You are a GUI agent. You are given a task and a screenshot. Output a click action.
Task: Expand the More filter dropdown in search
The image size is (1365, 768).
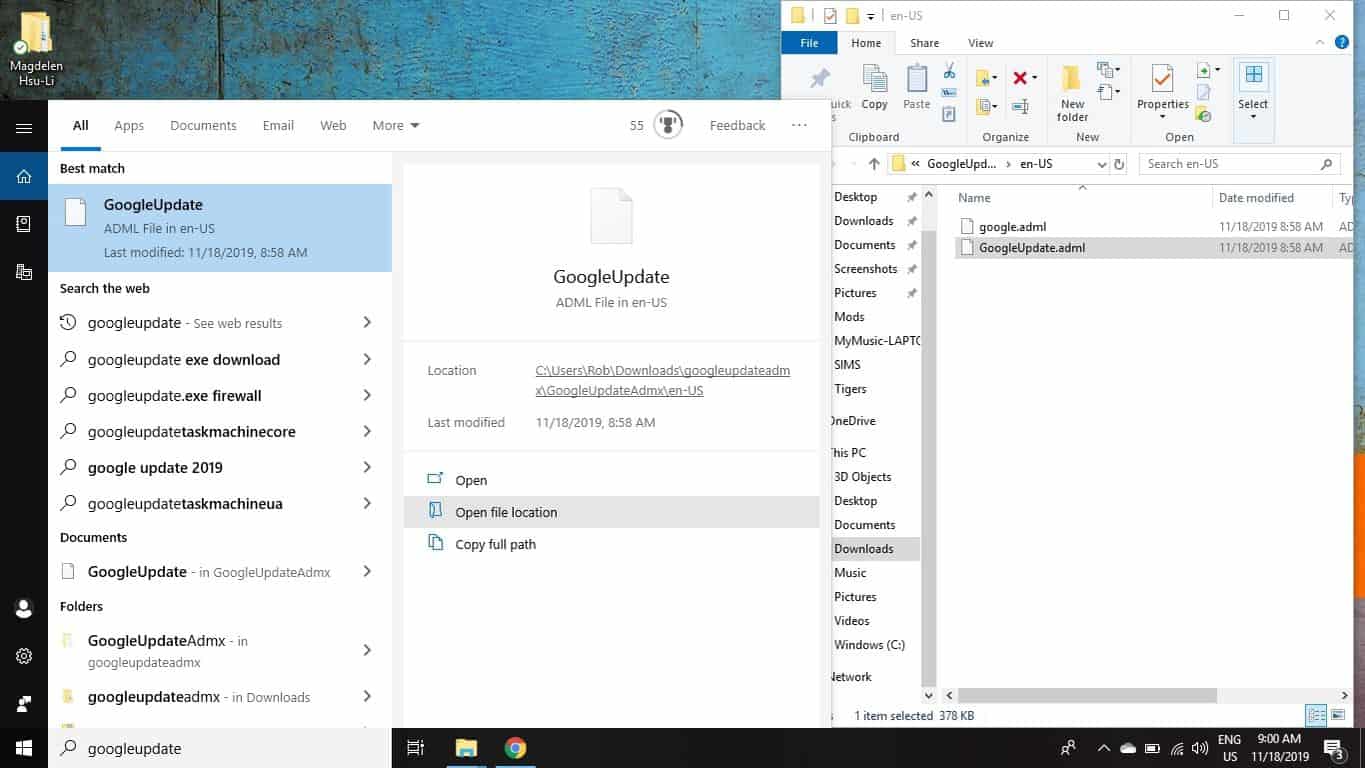pos(396,125)
